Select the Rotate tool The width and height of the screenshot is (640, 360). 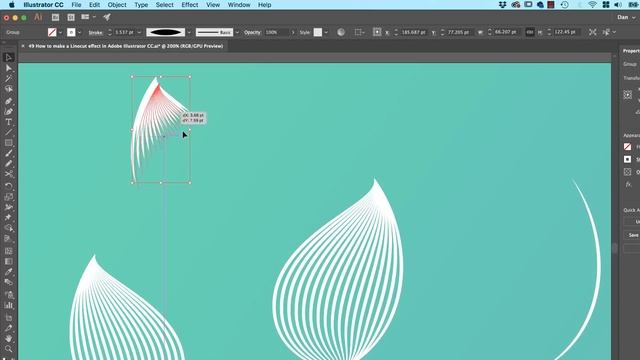pyautogui.click(x=9, y=186)
